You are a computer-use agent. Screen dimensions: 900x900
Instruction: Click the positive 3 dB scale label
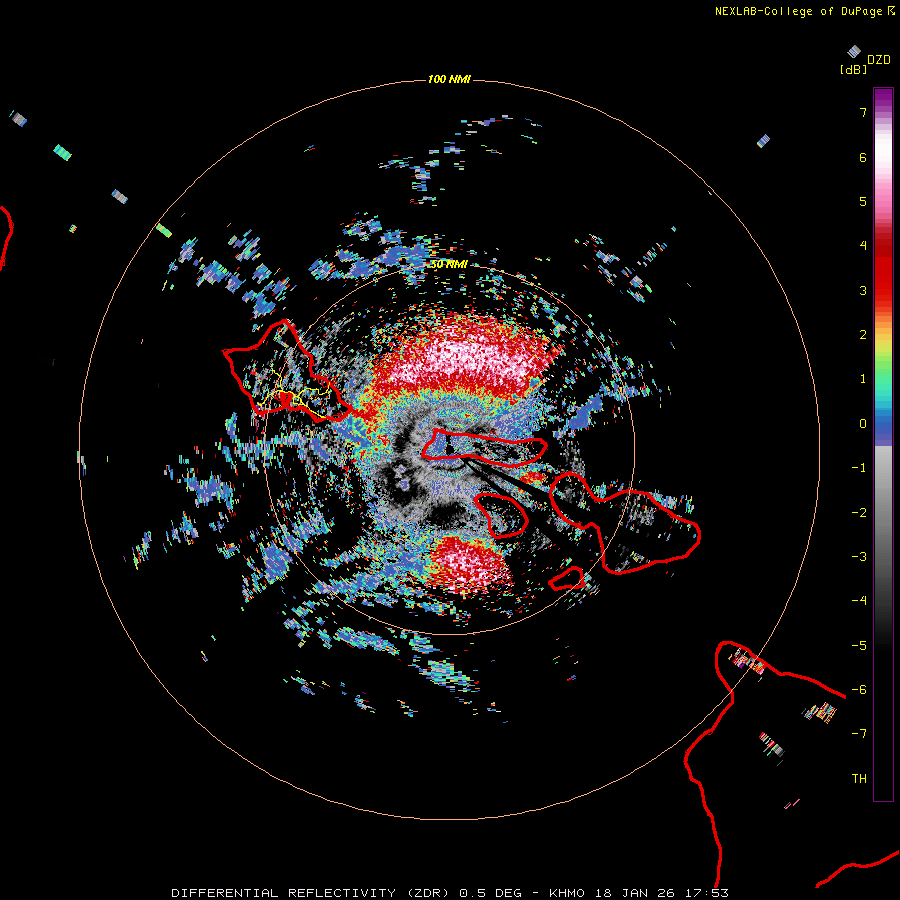click(863, 290)
